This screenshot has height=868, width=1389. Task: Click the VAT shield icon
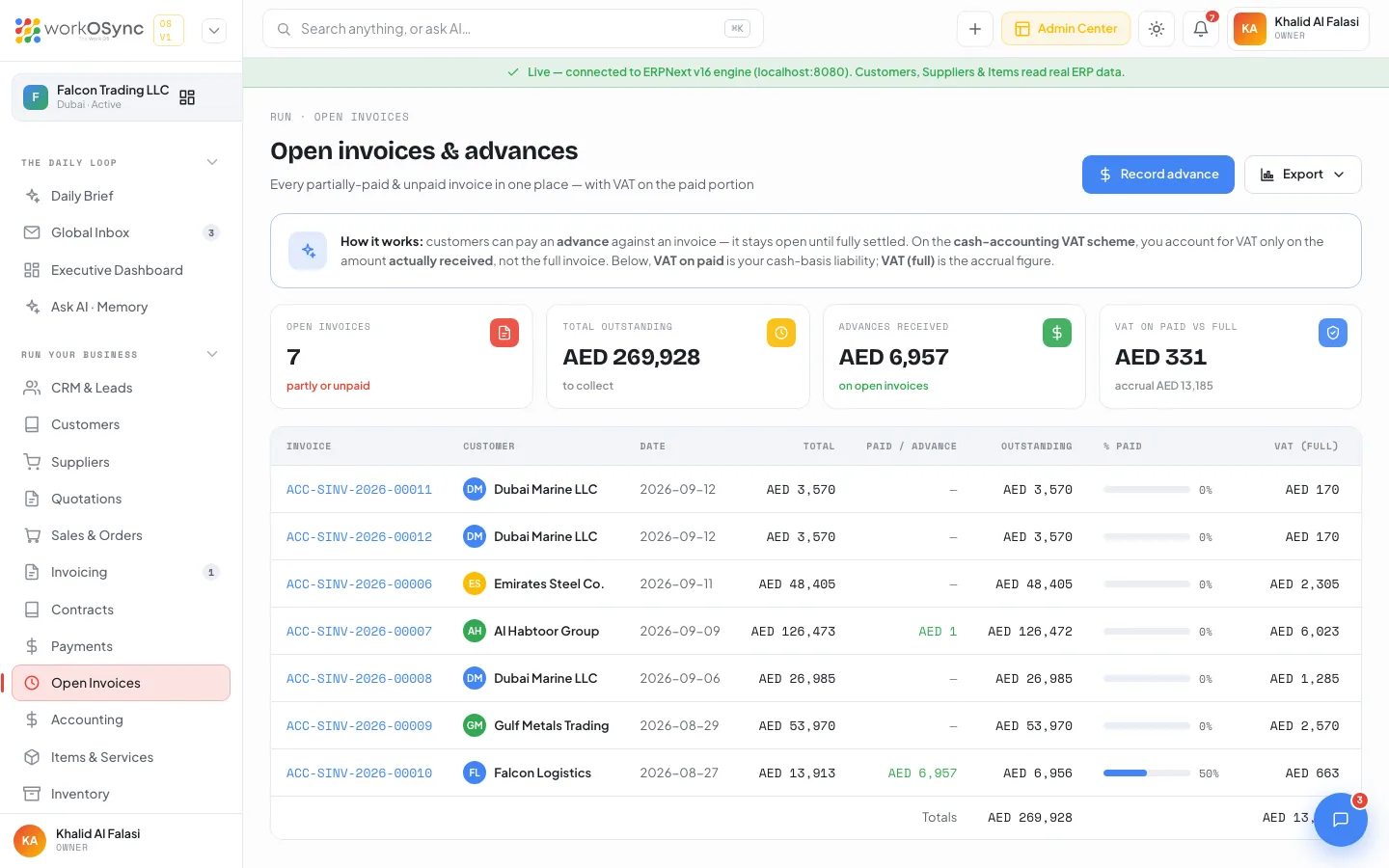point(1333,333)
